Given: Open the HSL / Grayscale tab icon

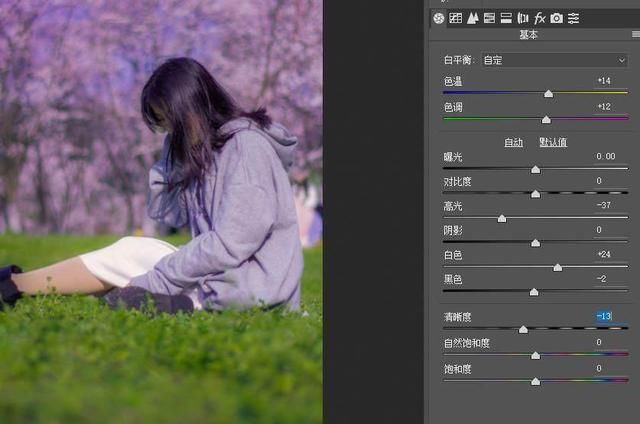Looking at the screenshot, I should pos(489,18).
